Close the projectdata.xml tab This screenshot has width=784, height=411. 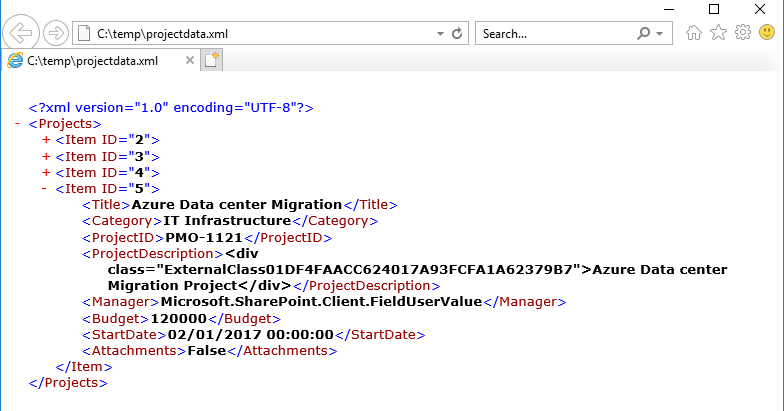tap(190, 60)
